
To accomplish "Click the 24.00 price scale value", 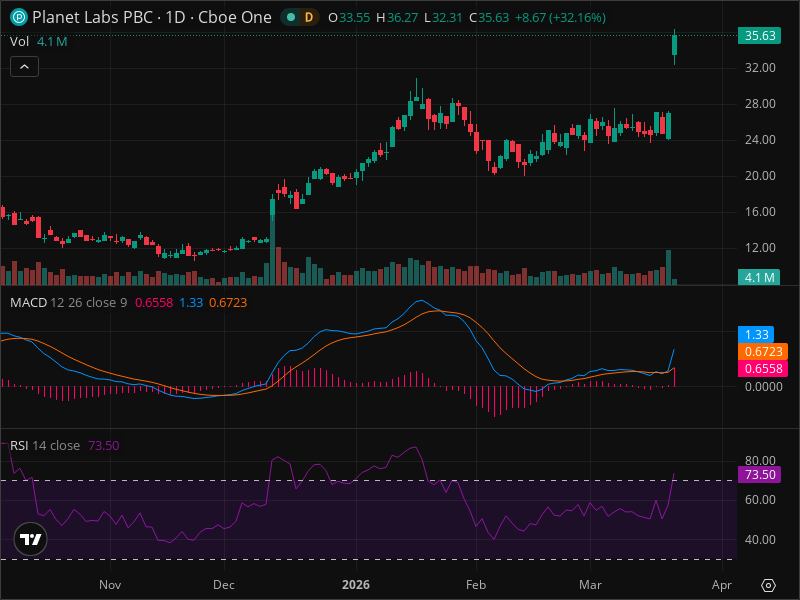I will [x=760, y=140].
